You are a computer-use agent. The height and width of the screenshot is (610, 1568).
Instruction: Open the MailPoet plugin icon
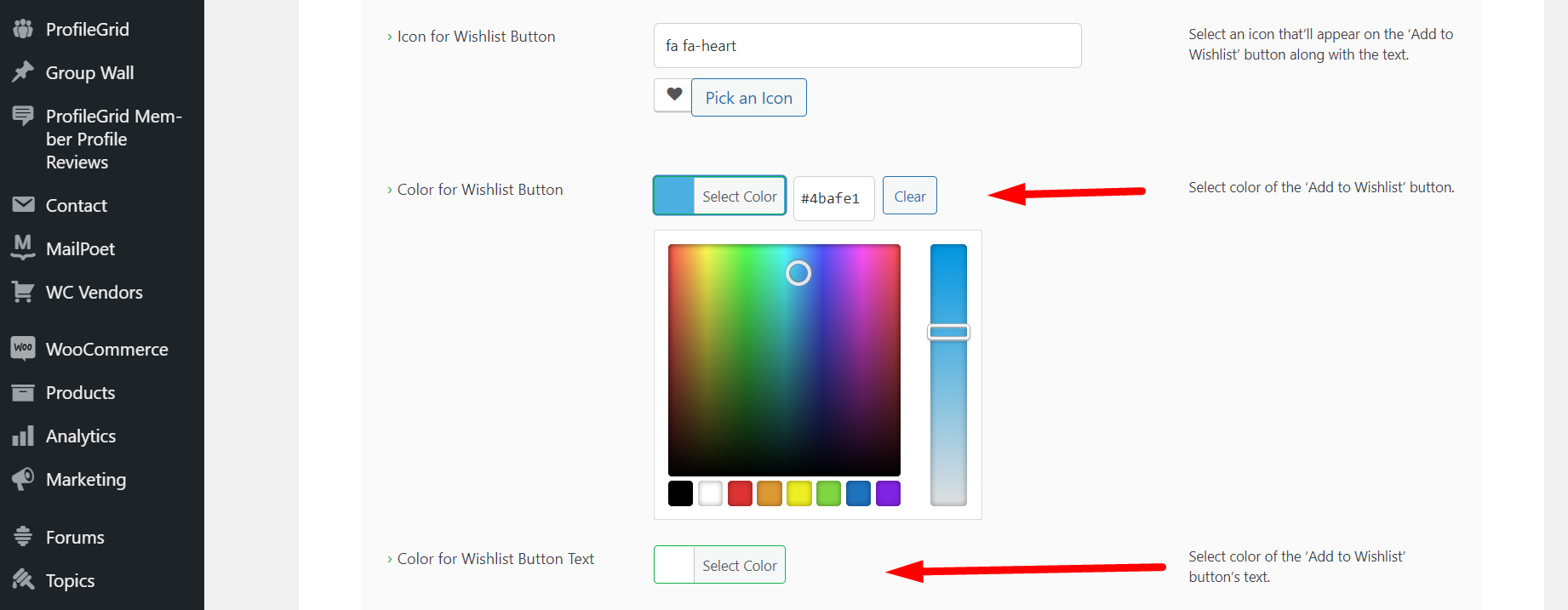[24, 248]
